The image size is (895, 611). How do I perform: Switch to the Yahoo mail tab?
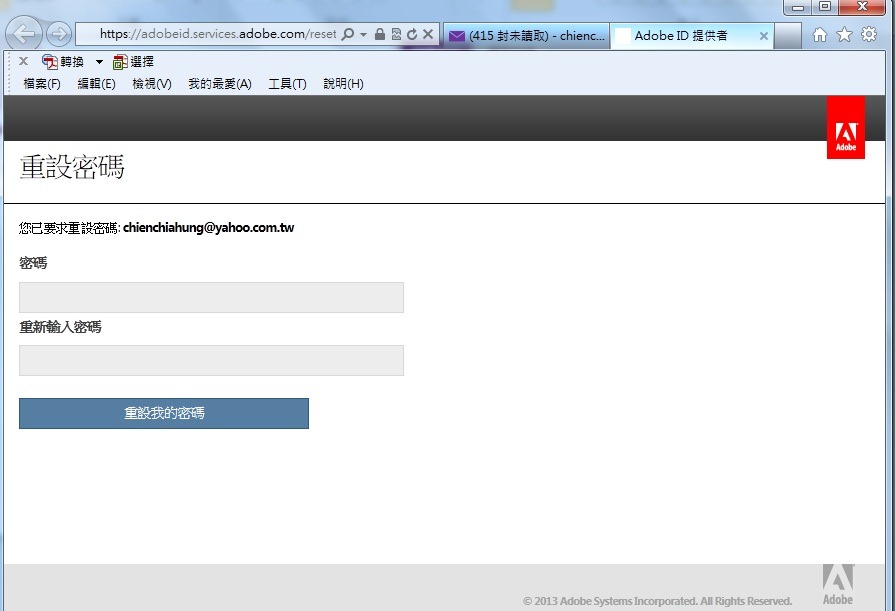click(526, 36)
